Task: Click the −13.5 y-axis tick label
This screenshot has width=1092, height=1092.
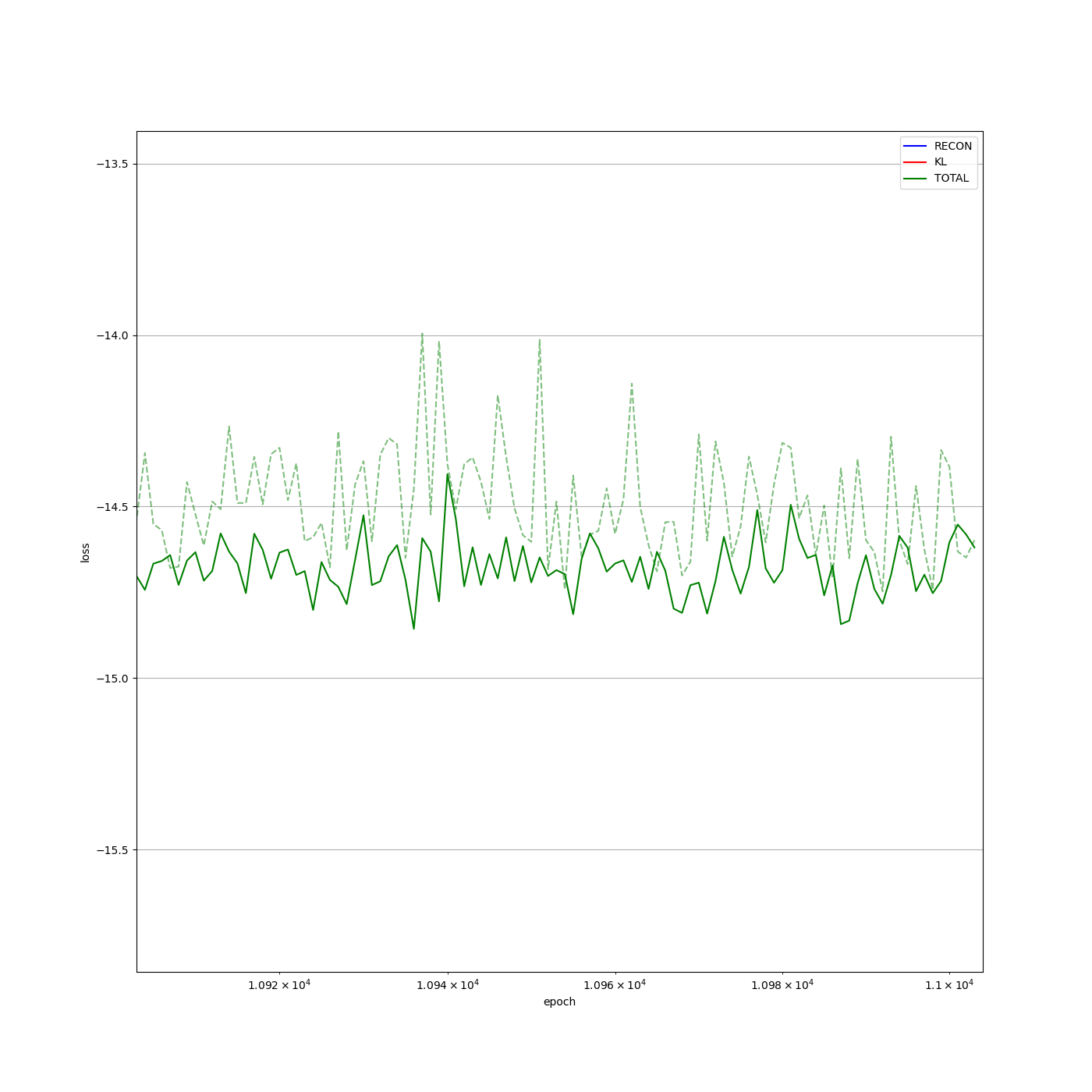Action: point(112,164)
